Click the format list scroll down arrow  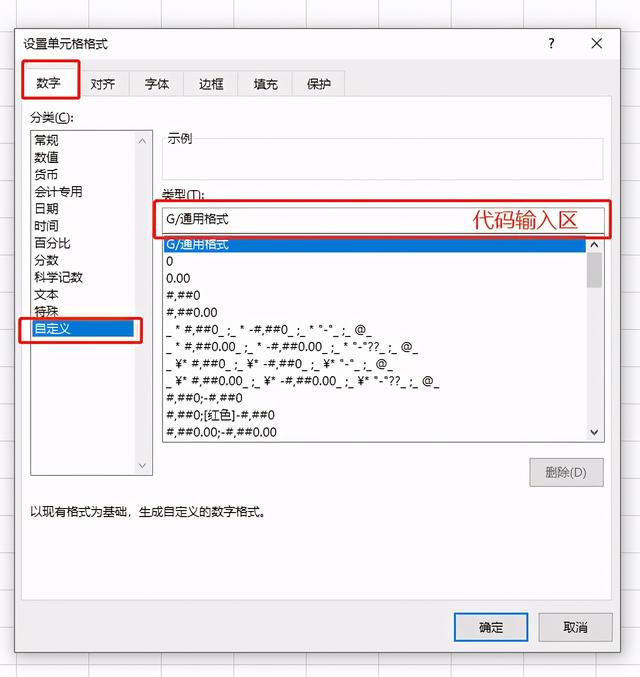[x=595, y=432]
